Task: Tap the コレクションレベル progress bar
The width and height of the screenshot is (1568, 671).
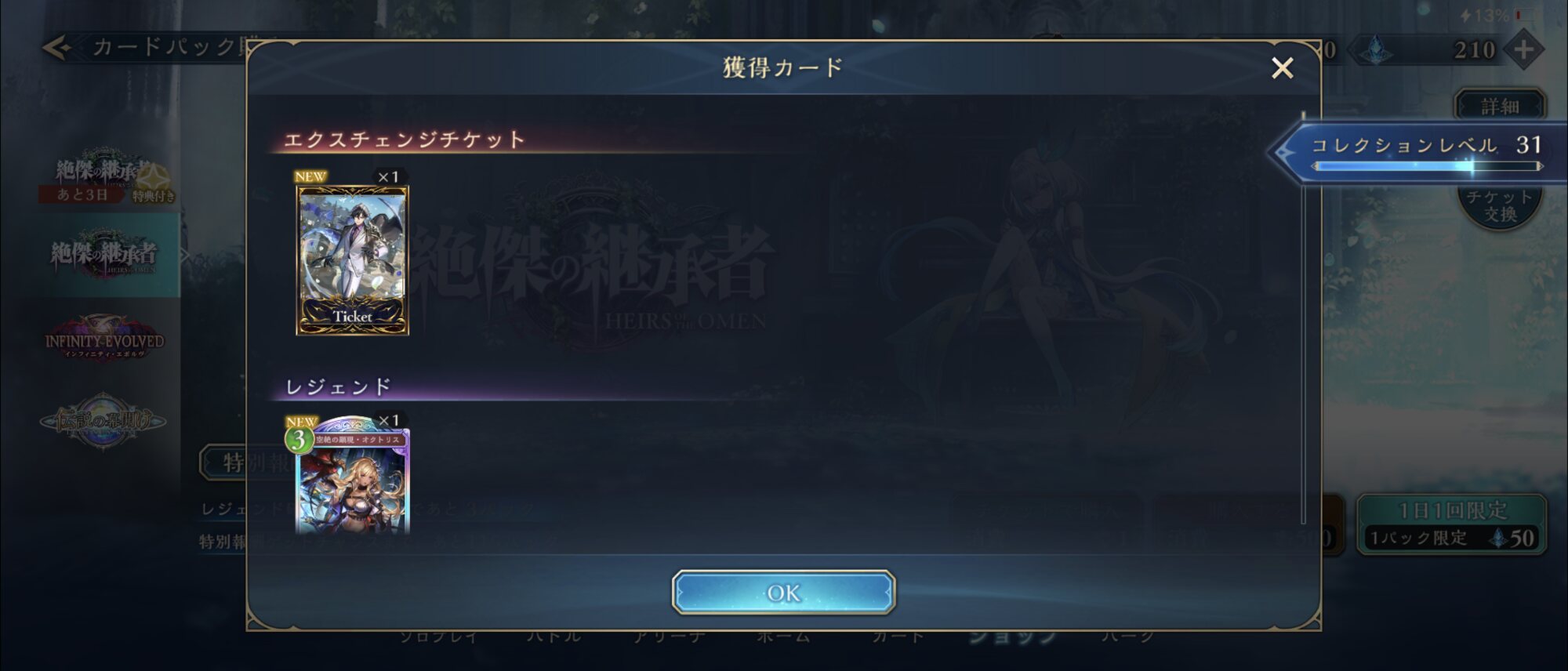Action: 1427,166
